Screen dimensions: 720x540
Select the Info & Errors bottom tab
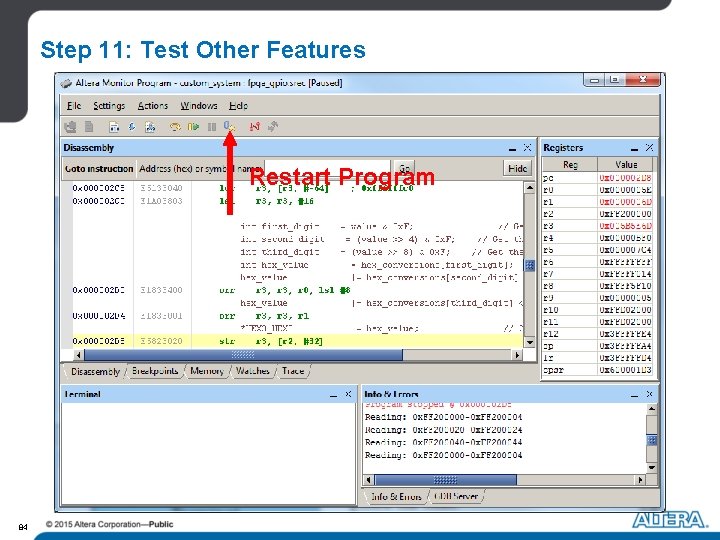[x=396, y=496]
